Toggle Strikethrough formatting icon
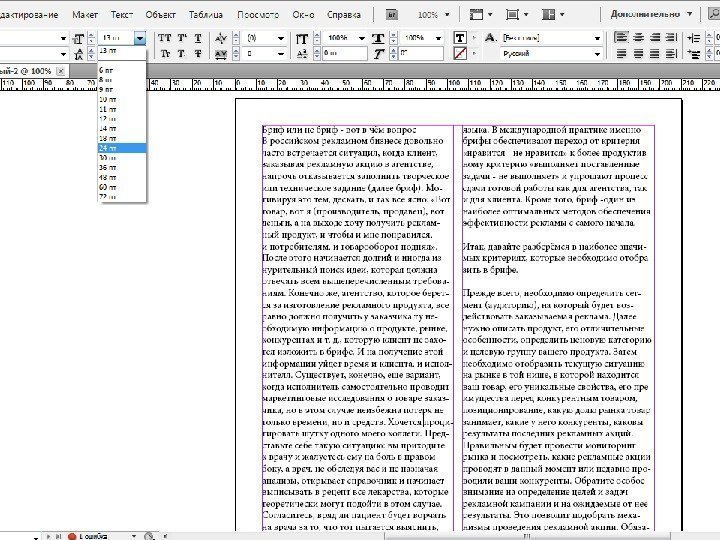The width and height of the screenshot is (720, 540). tap(198, 54)
